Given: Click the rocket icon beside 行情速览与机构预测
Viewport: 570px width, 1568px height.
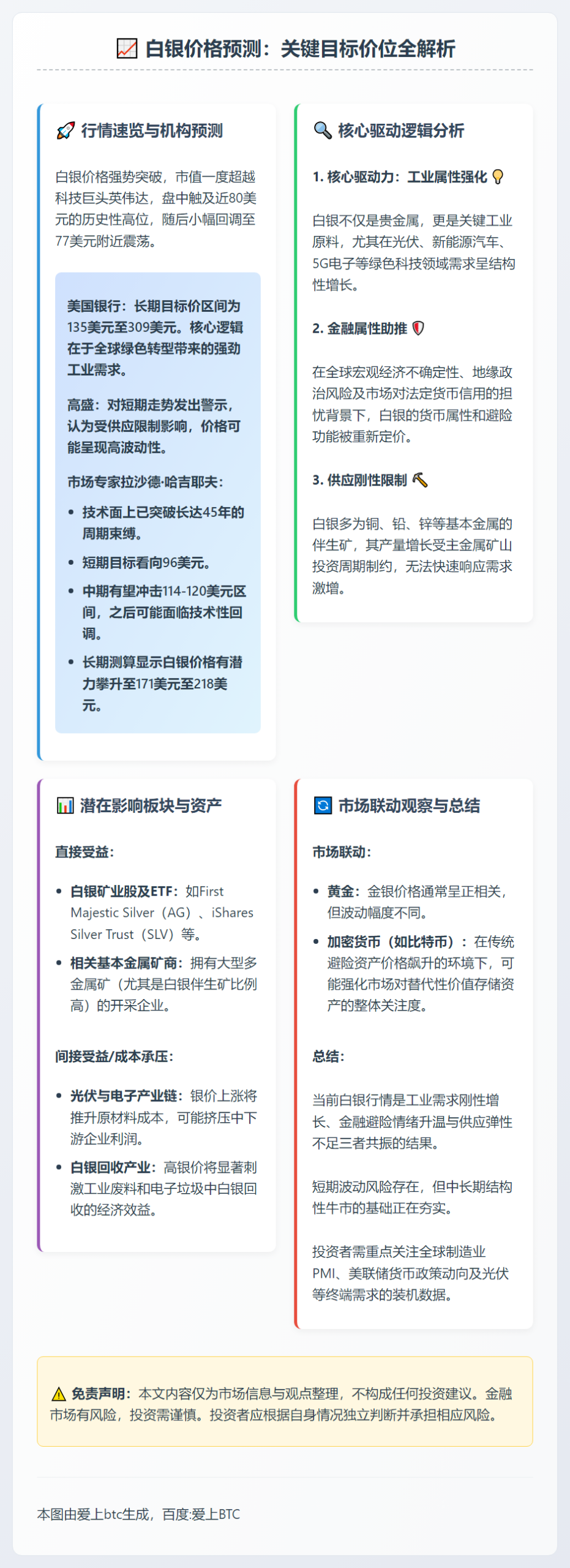Looking at the screenshot, I should click(65, 130).
